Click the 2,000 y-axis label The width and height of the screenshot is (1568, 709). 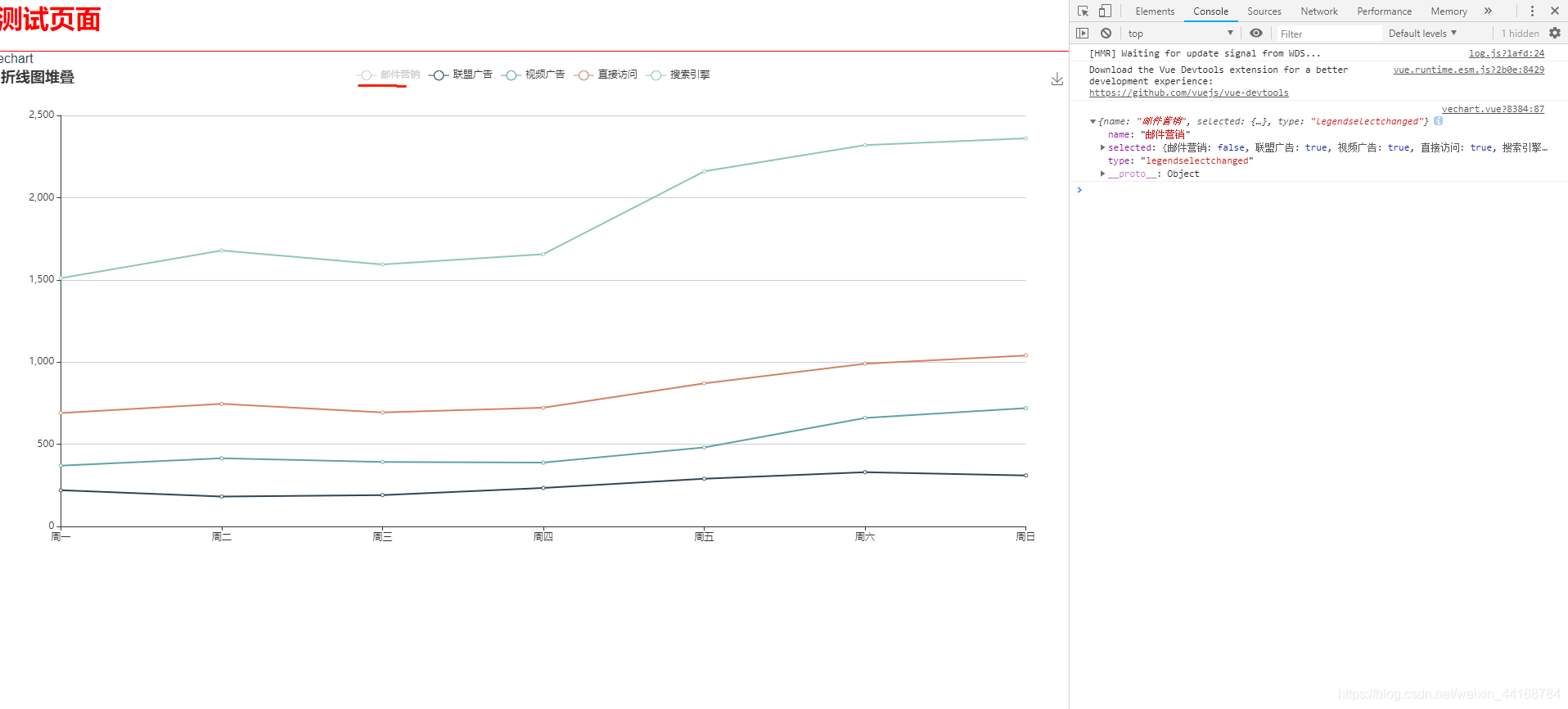click(x=42, y=197)
